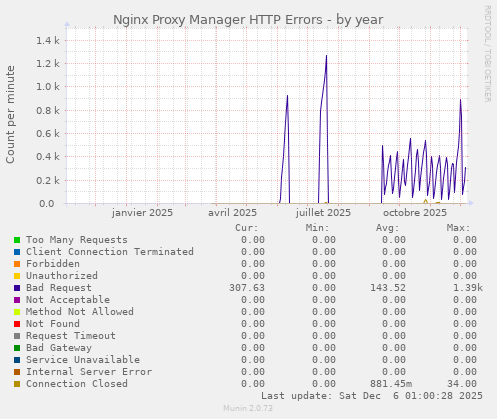Click the 'Max:' column header
The height and width of the screenshot is (419, 497).
coord(458,228)
